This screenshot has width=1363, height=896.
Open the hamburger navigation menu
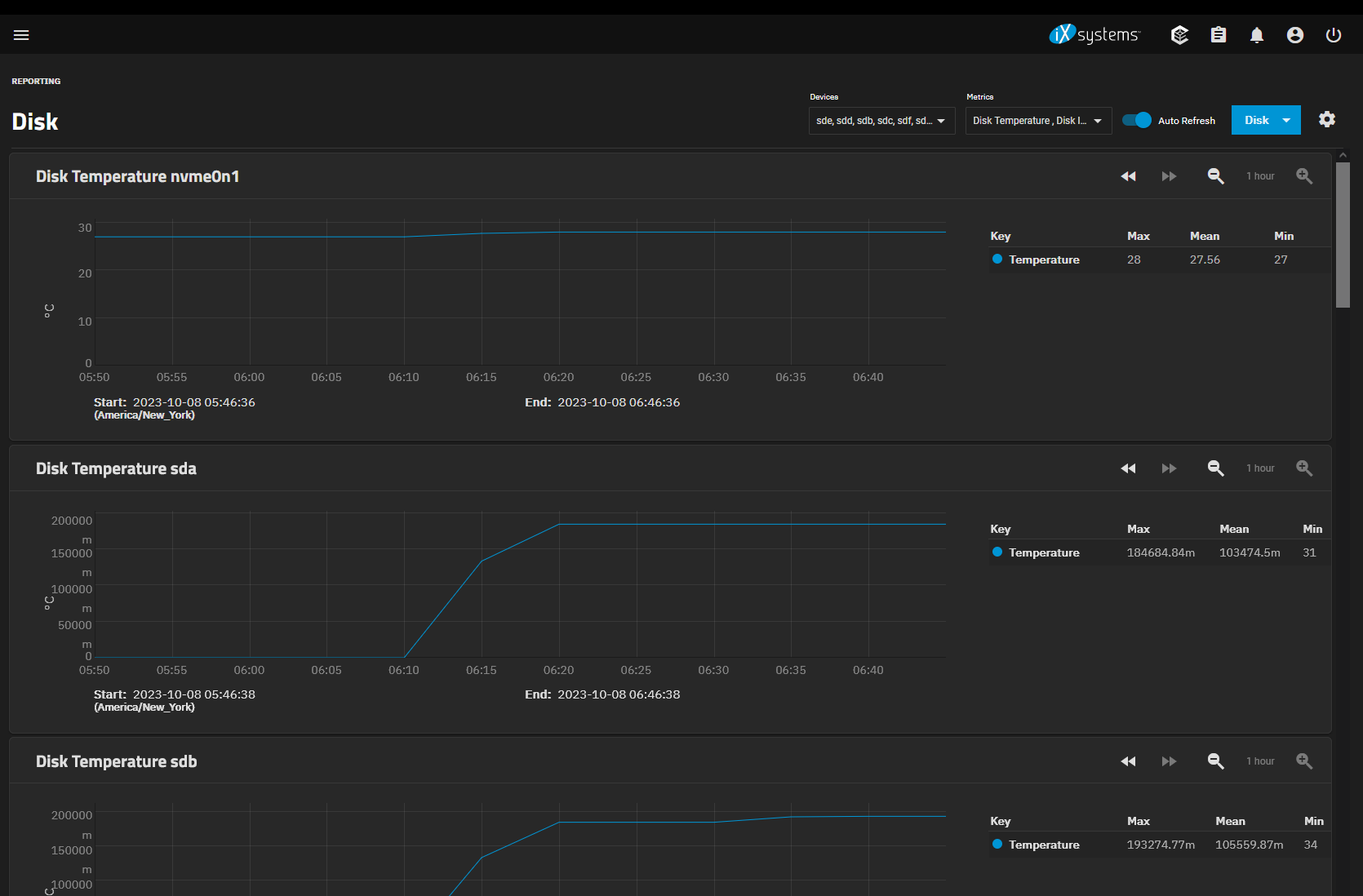[21, 35]
